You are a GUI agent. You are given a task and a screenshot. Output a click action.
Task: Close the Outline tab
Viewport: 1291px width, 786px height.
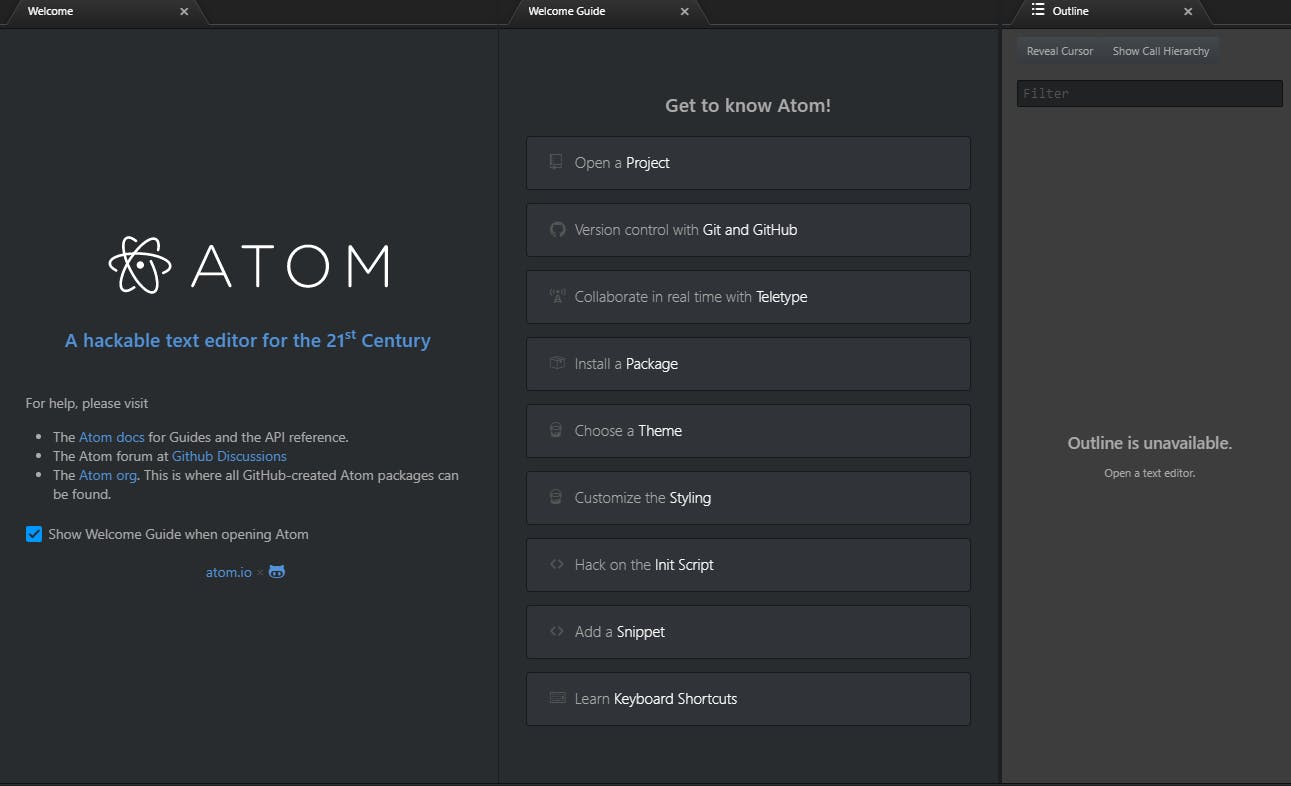[1188, 12]
